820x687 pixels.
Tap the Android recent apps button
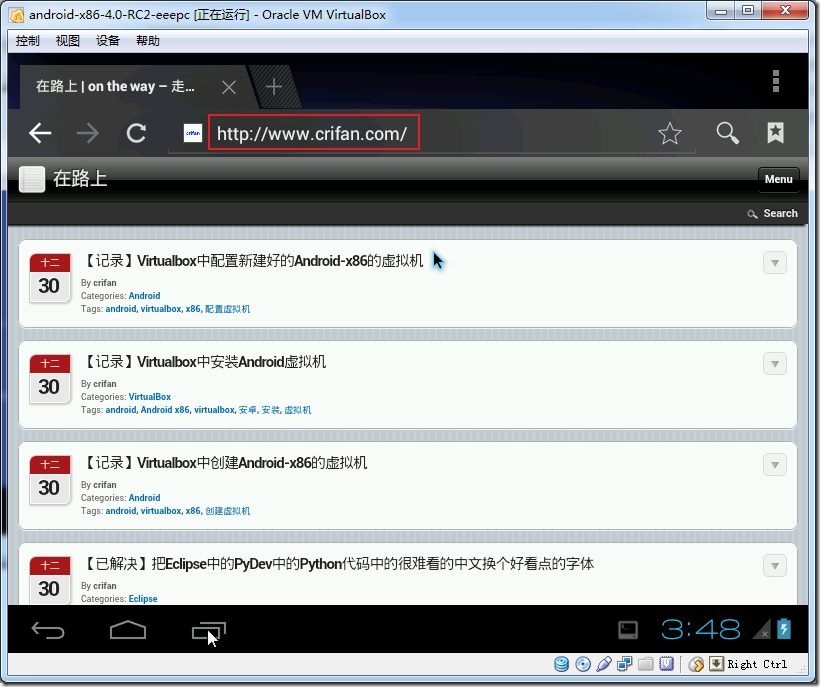209,631
